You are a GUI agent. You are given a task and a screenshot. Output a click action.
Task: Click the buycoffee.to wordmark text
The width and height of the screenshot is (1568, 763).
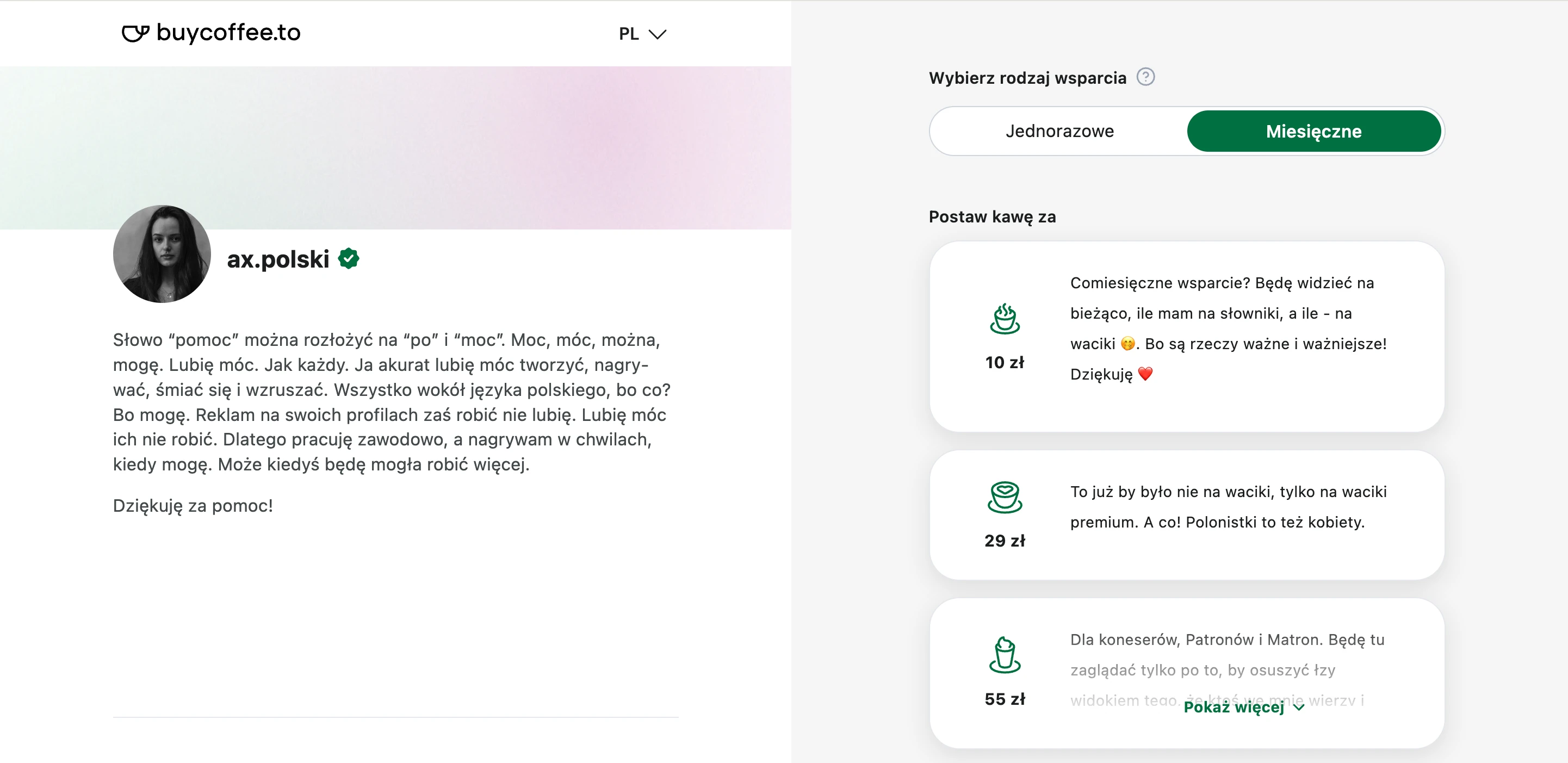pyautogui.click(x=228, y=33)
